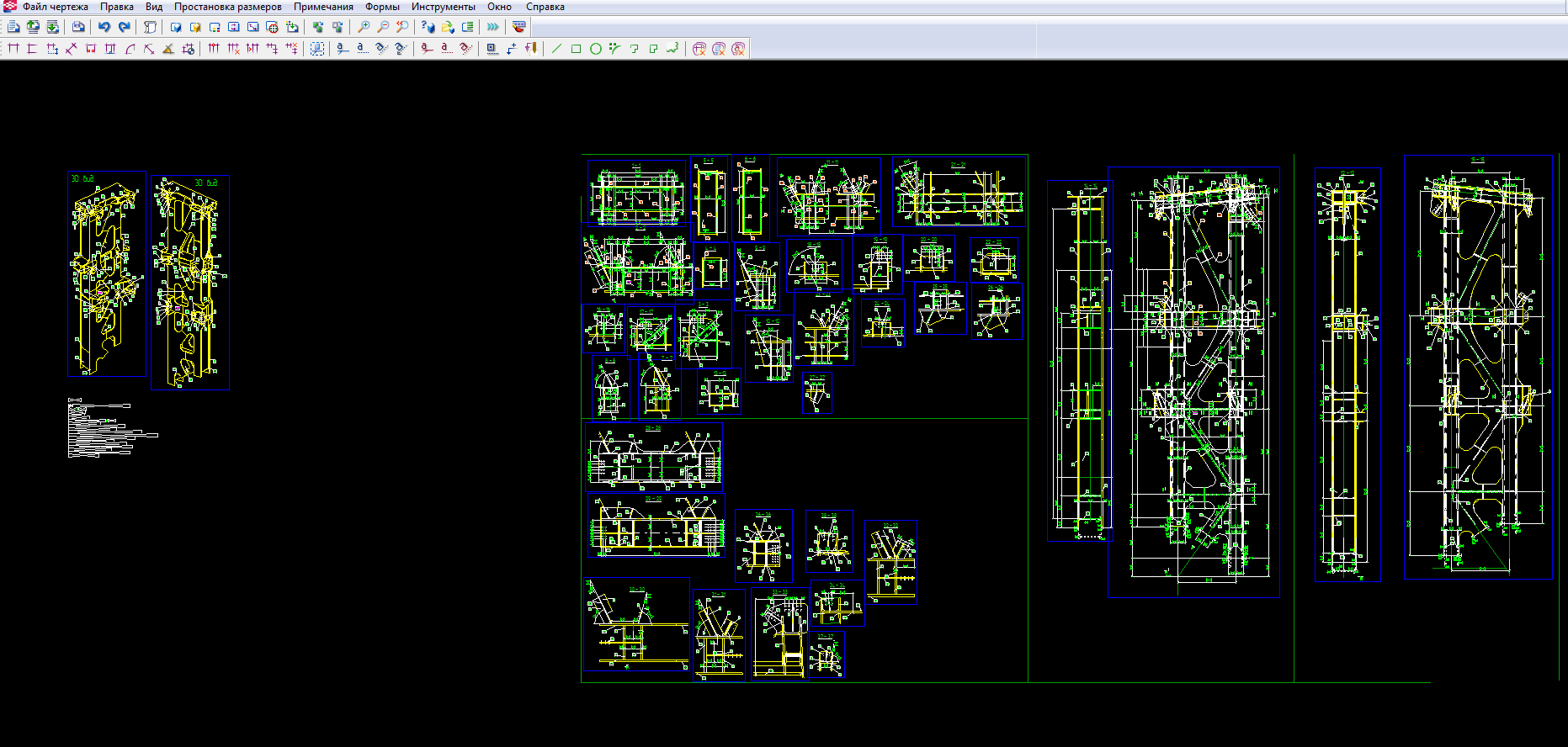Open the Файл чертежа menu
The height and width of the screenshot is (747, 1568).
point(55,7)
